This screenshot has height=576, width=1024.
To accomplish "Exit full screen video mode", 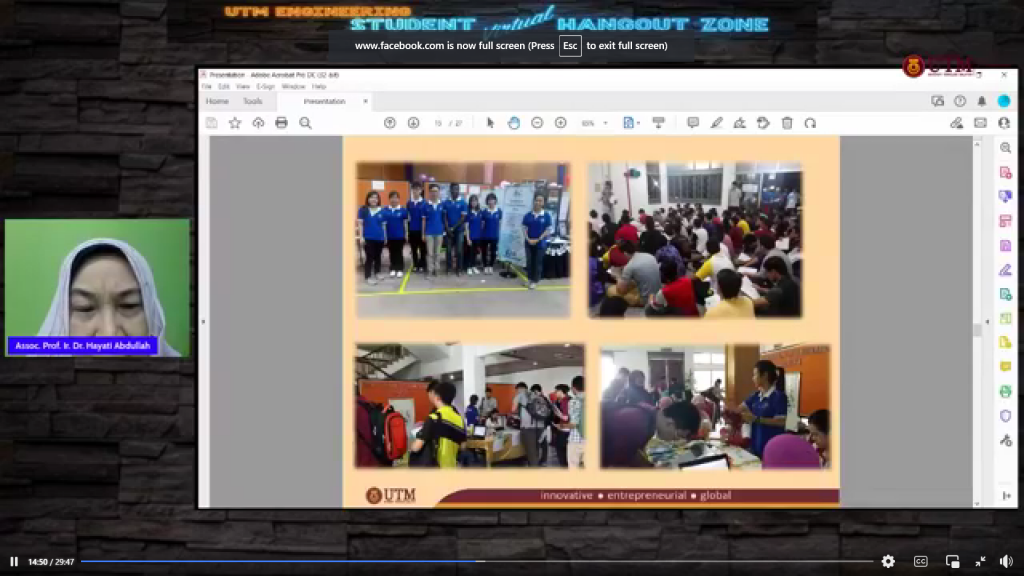I will pyautogui.click(x=980, y=561).
